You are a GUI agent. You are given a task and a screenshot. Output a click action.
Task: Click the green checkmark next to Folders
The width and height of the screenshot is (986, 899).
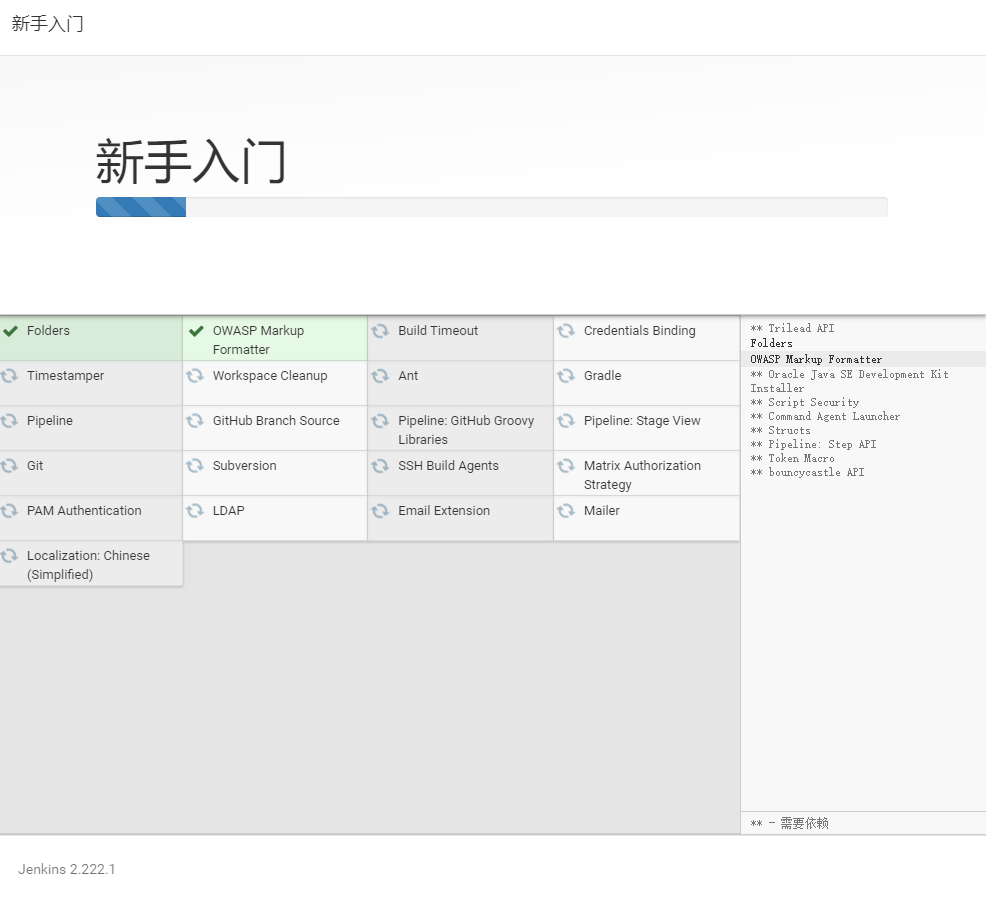(x=11, y=331)
